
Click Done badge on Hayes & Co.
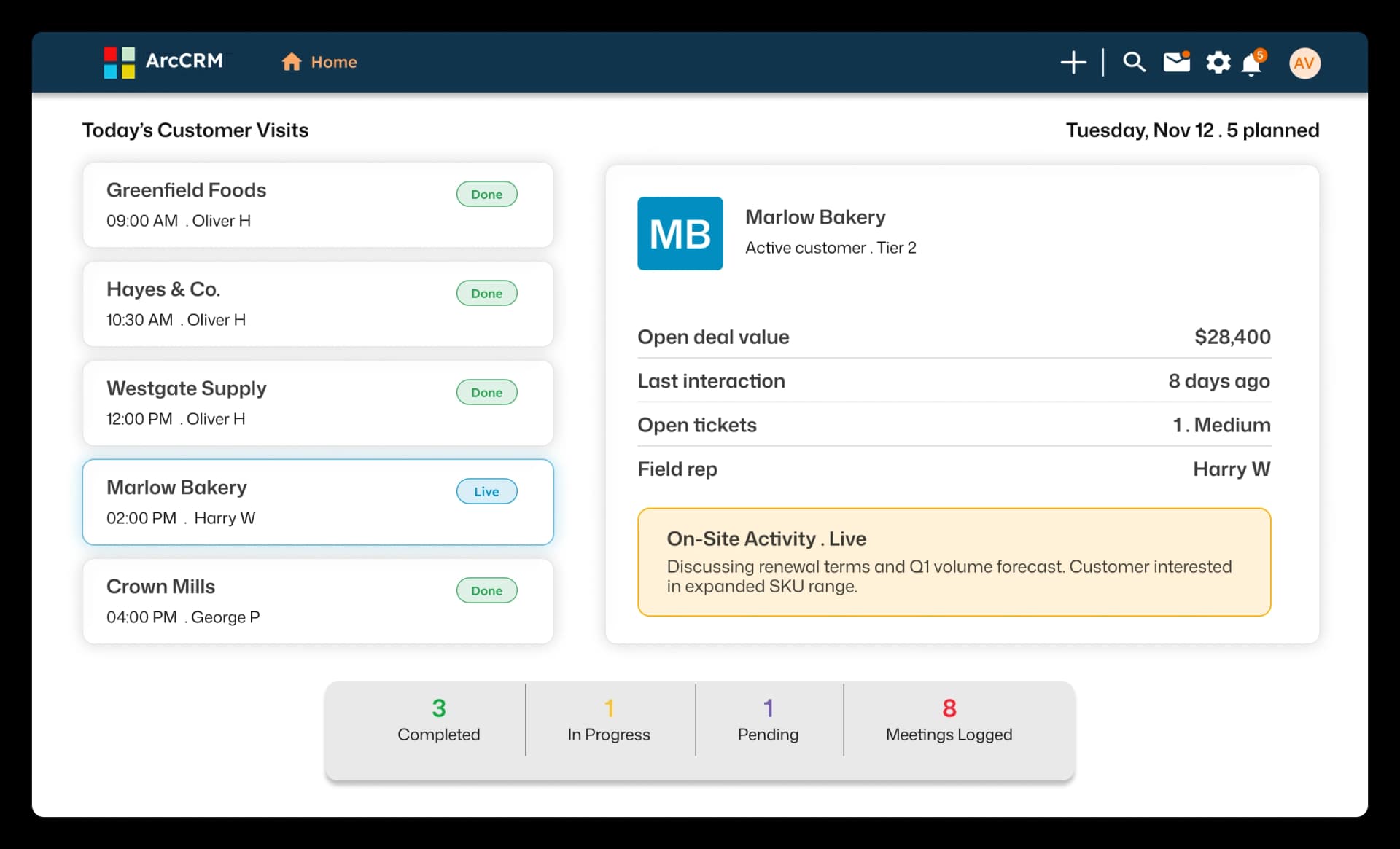click(487, 293)
